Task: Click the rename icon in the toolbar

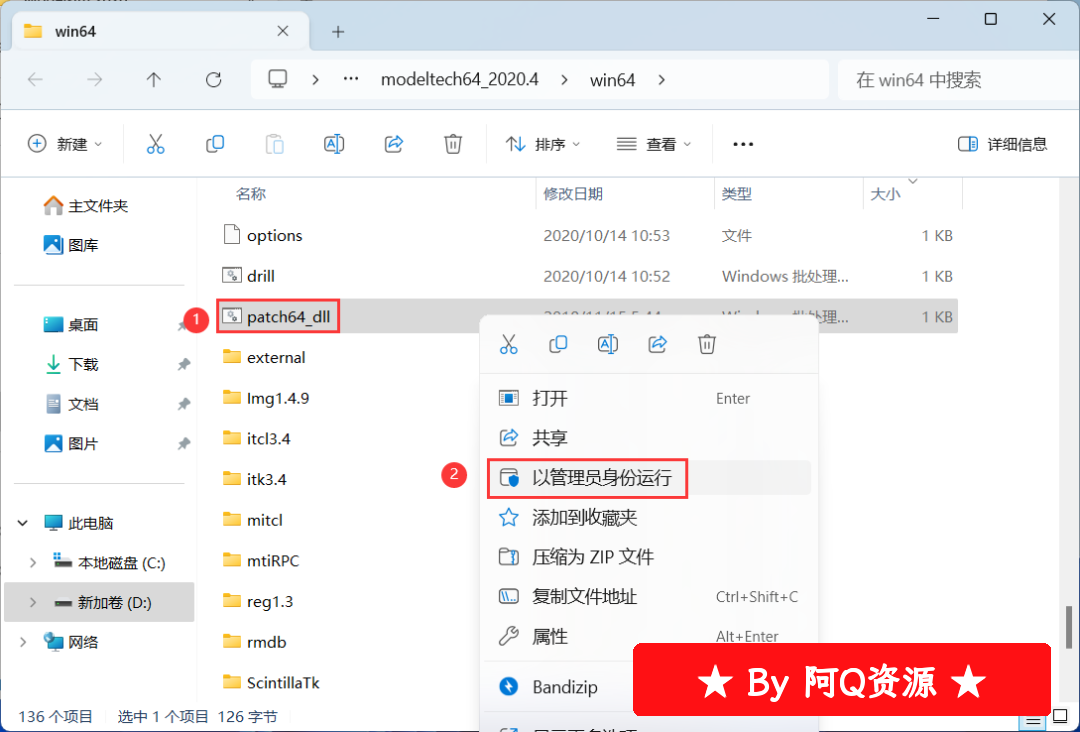Action: pyautogui.click(x=334, y=144)
